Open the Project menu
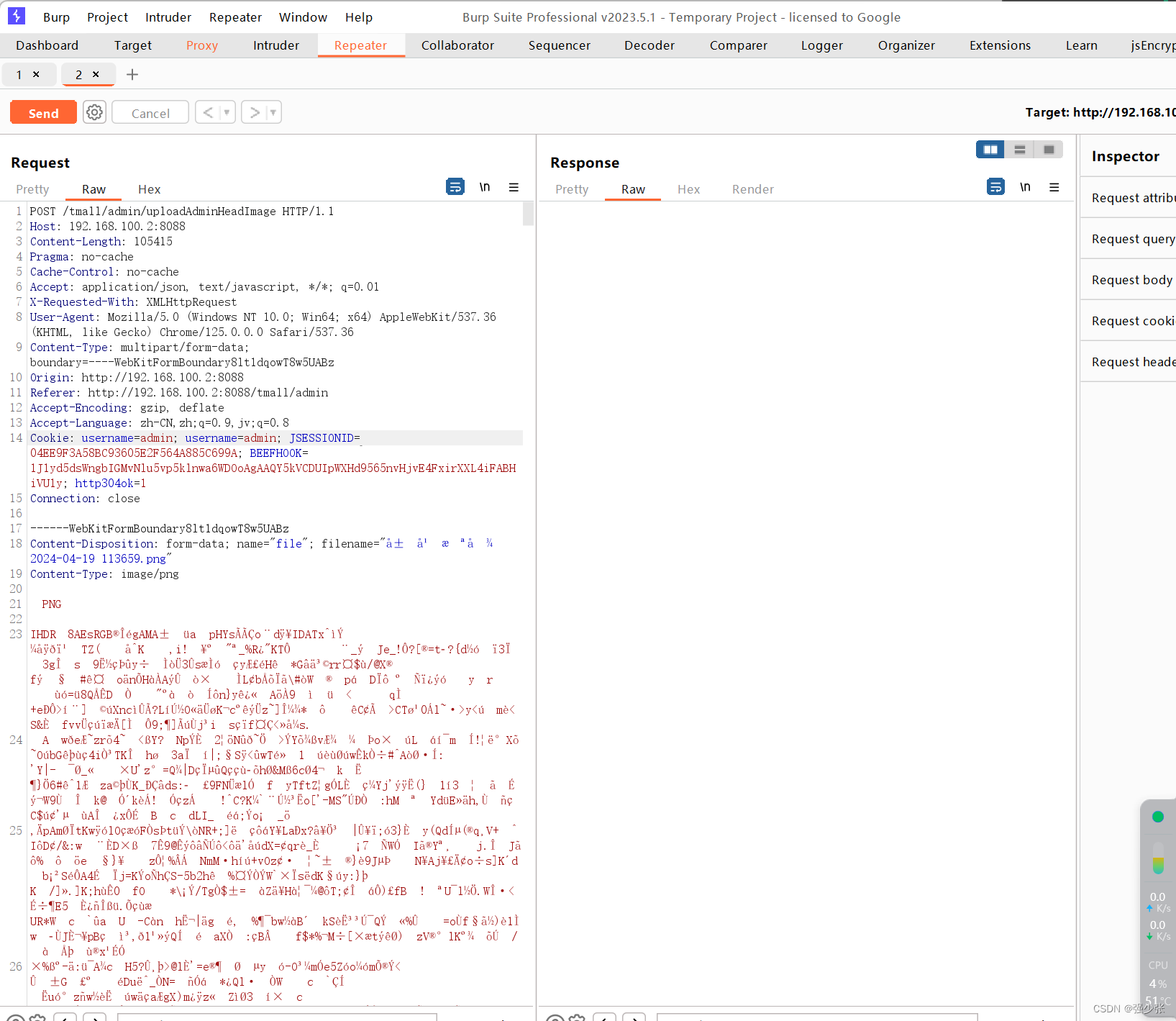This screenshot has width=1176, height=1021. click(x=107, y=17)
